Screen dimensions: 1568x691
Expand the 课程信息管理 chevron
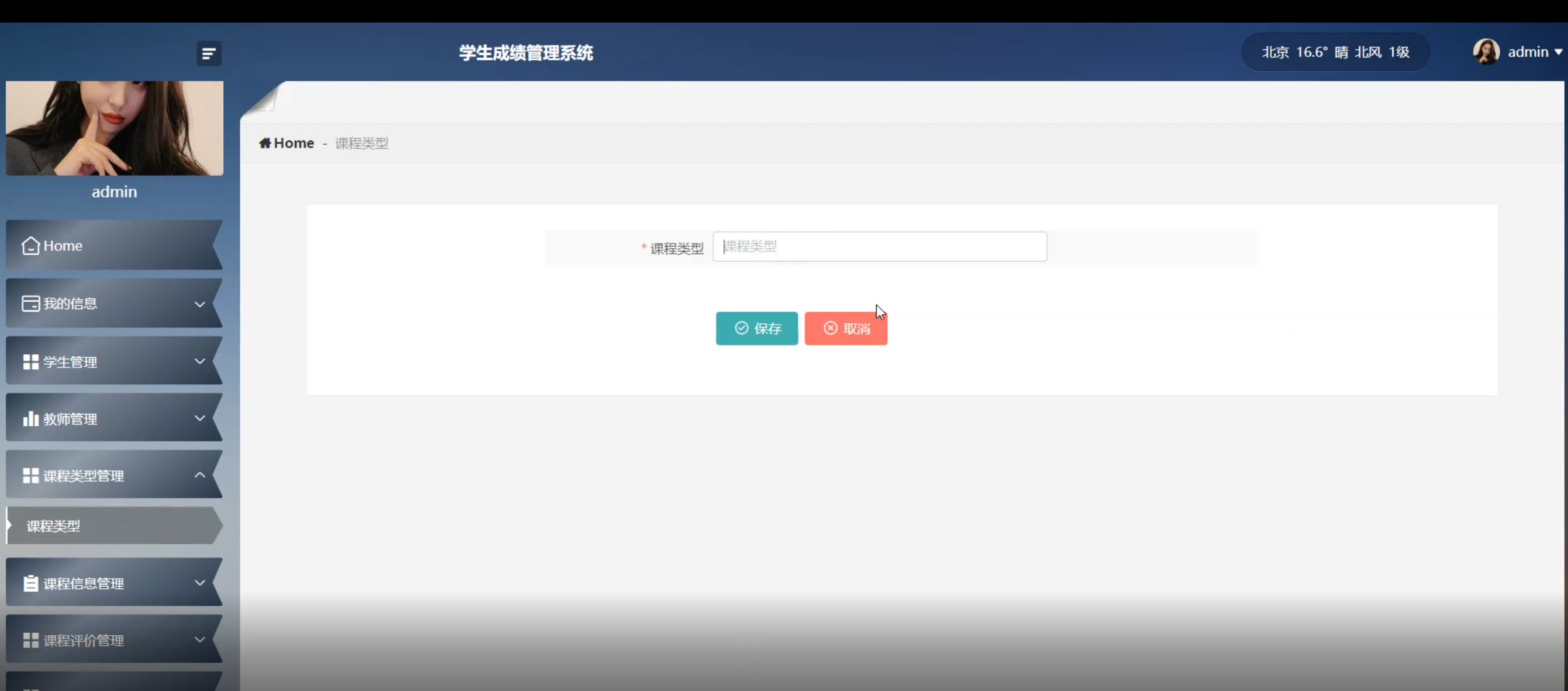point(200,583)
